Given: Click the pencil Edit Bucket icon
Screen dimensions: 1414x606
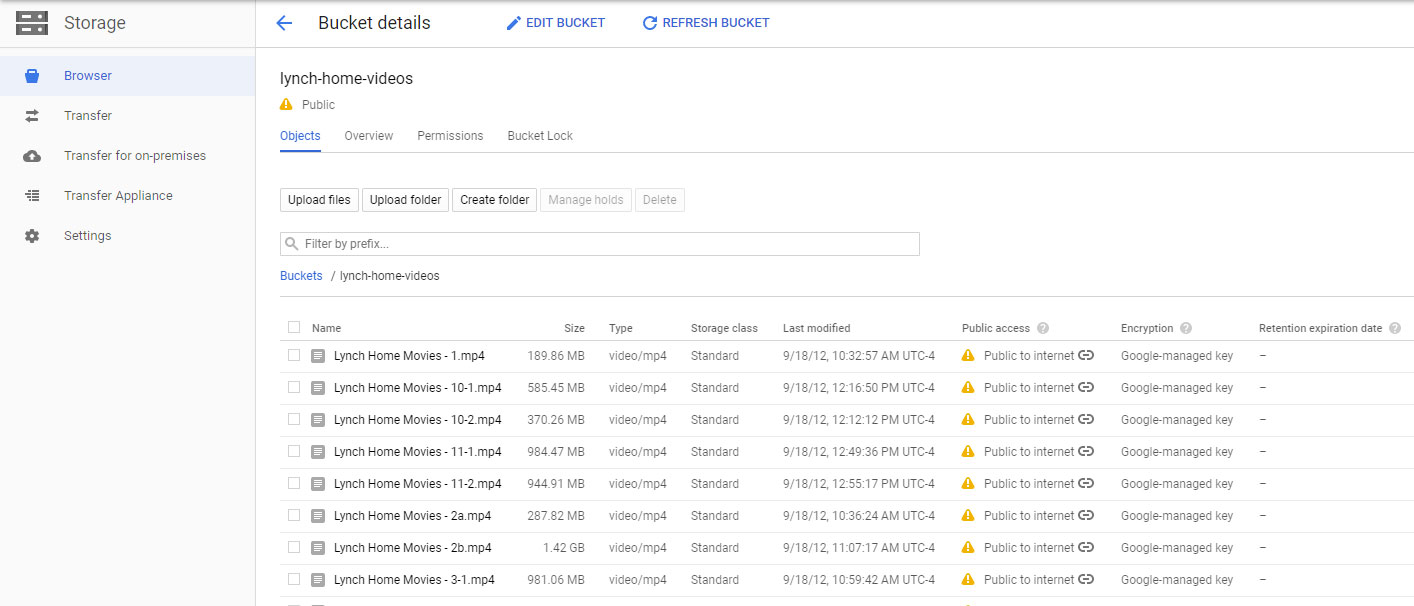Looking at the screenshot, I should (514, 23).
